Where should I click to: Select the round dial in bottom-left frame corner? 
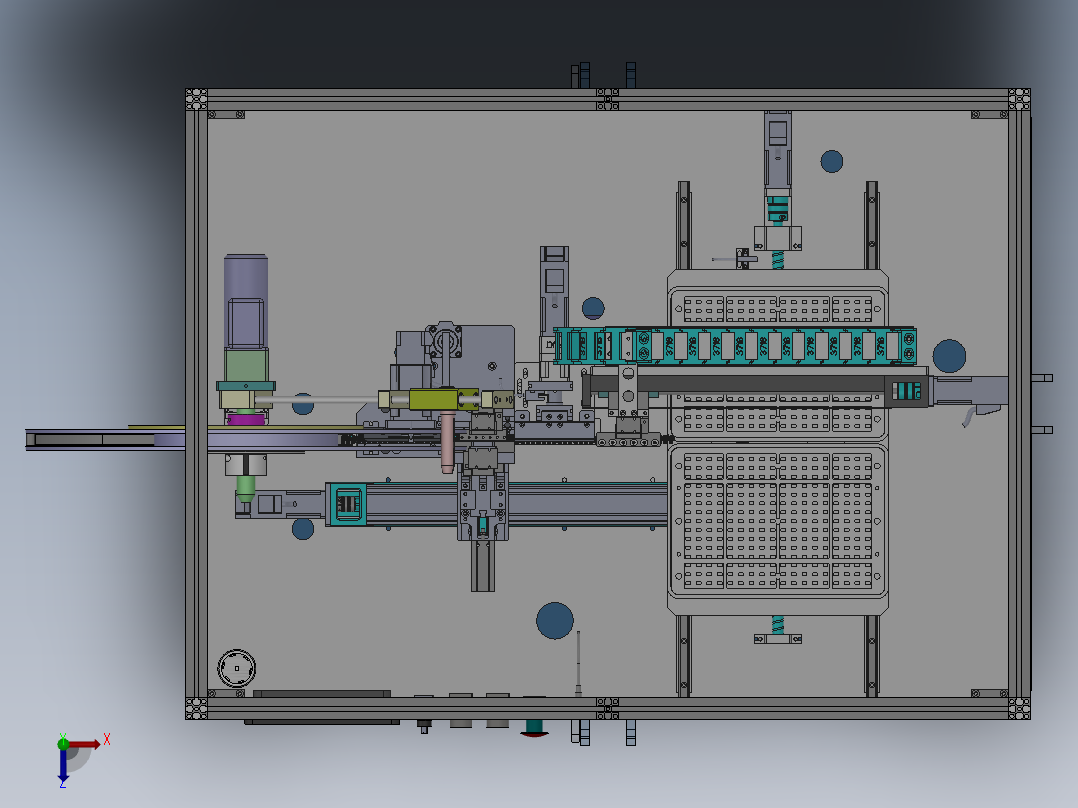pyautogui.click(x=236, y=668)
